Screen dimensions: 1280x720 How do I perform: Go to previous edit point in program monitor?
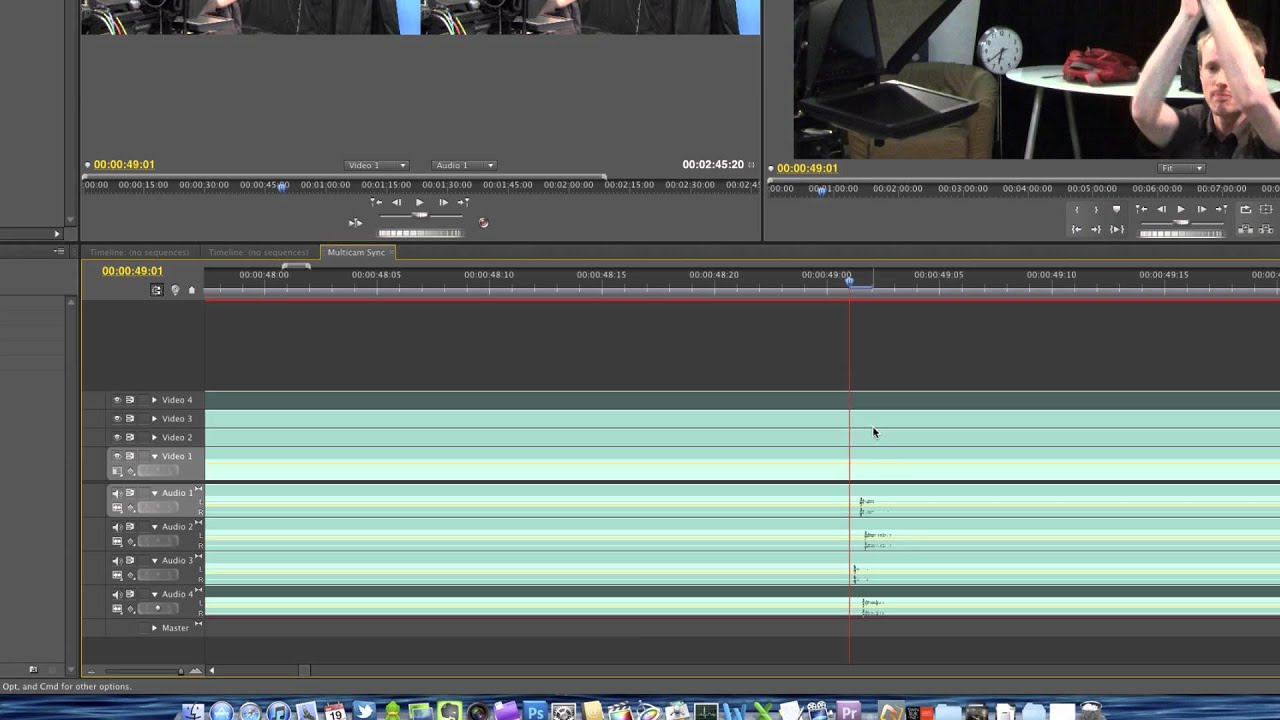tap(1141, 209)
